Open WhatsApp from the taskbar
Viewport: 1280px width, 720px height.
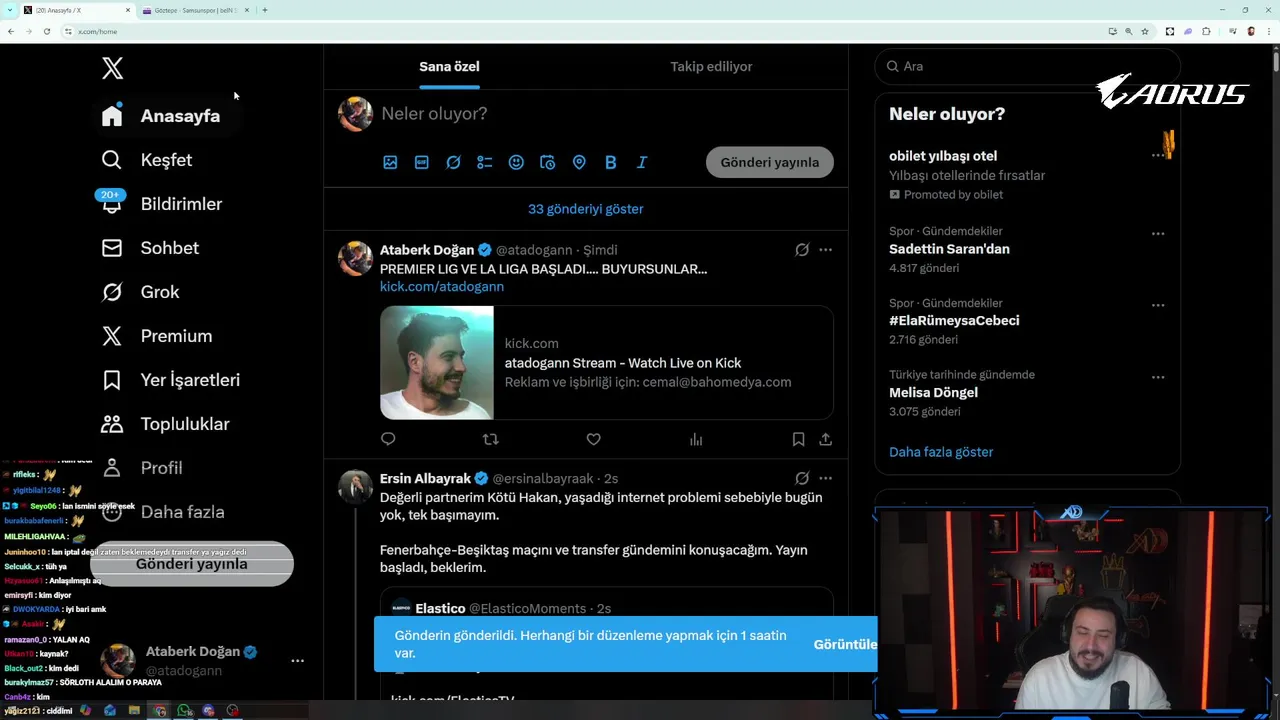tap(184, 711)
